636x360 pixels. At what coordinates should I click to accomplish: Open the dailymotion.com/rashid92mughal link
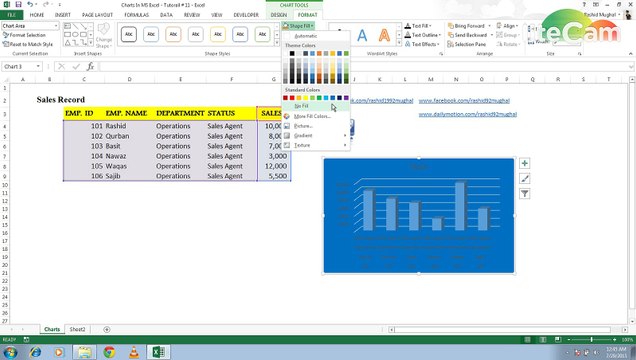coord(468,114)
